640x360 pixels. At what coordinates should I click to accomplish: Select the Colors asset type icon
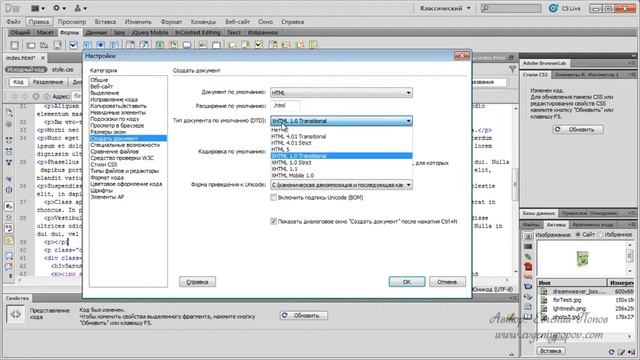tap(528, 247)
